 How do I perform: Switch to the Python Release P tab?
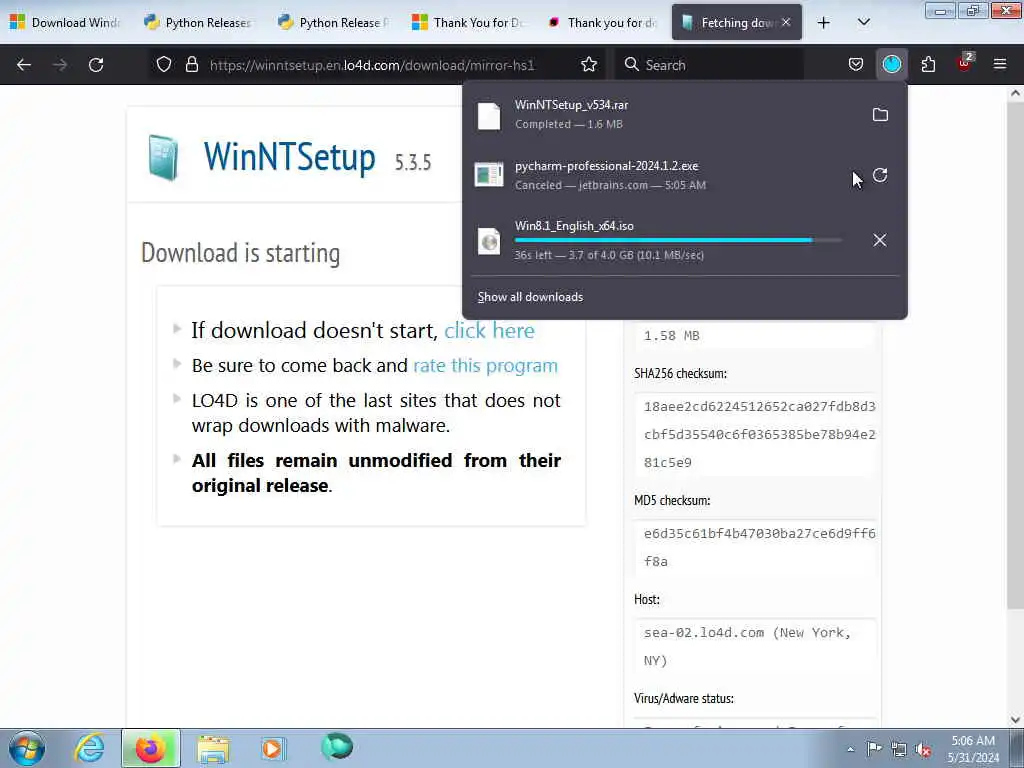(x=334, y=23)
